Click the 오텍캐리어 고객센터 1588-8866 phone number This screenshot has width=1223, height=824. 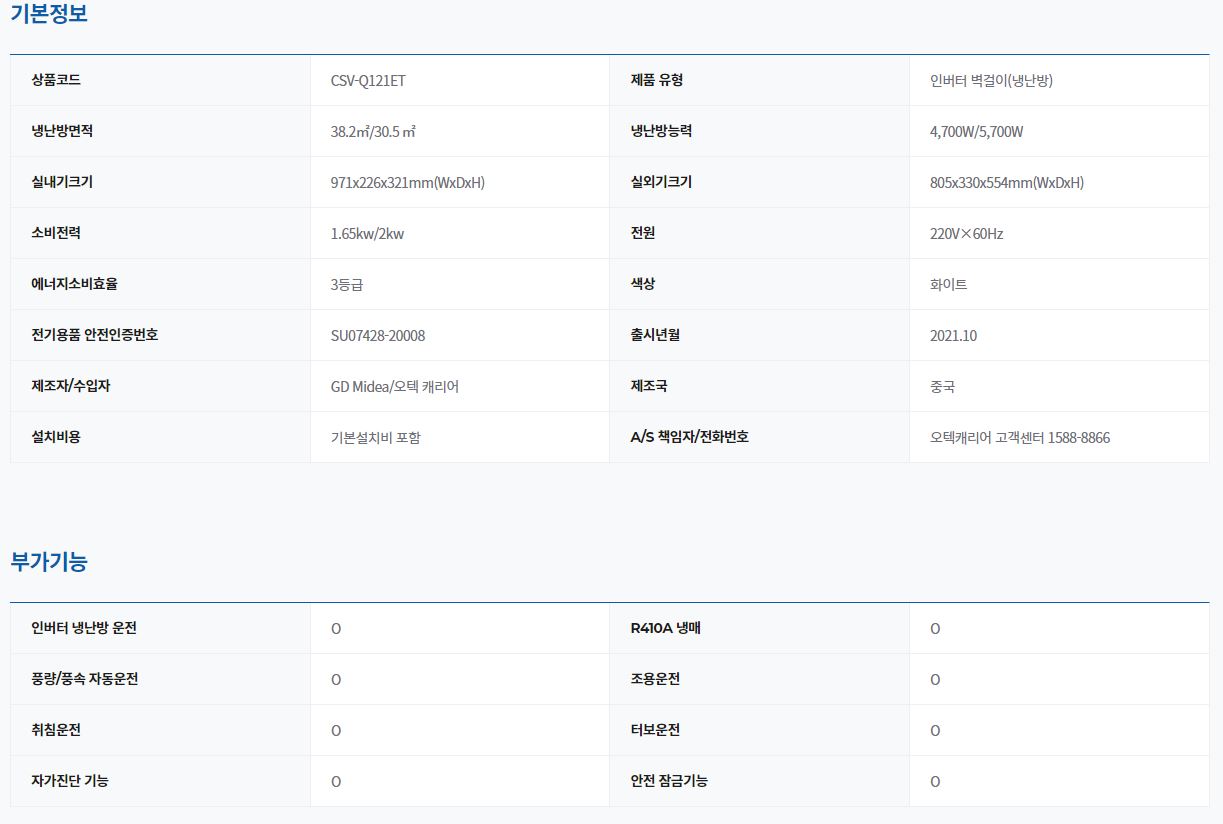[x=1019, y=438]
